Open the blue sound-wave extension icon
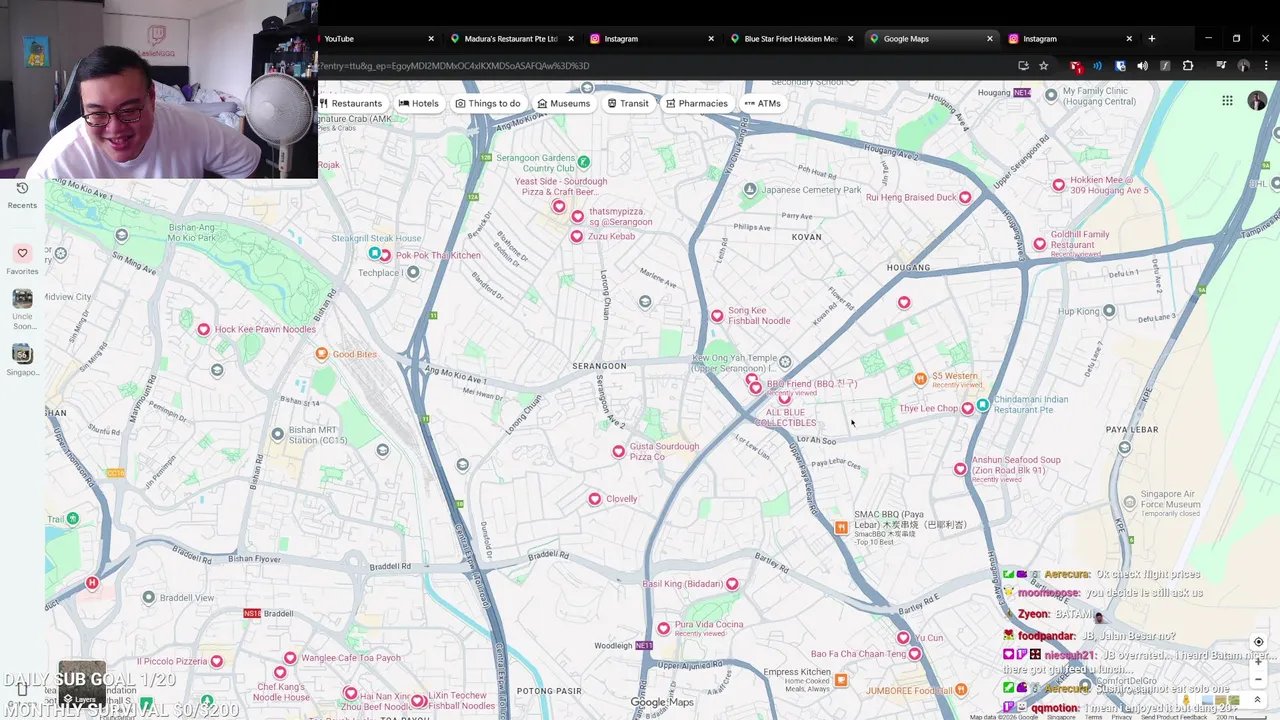The image size is (1280, 720). pos(1098,66)
